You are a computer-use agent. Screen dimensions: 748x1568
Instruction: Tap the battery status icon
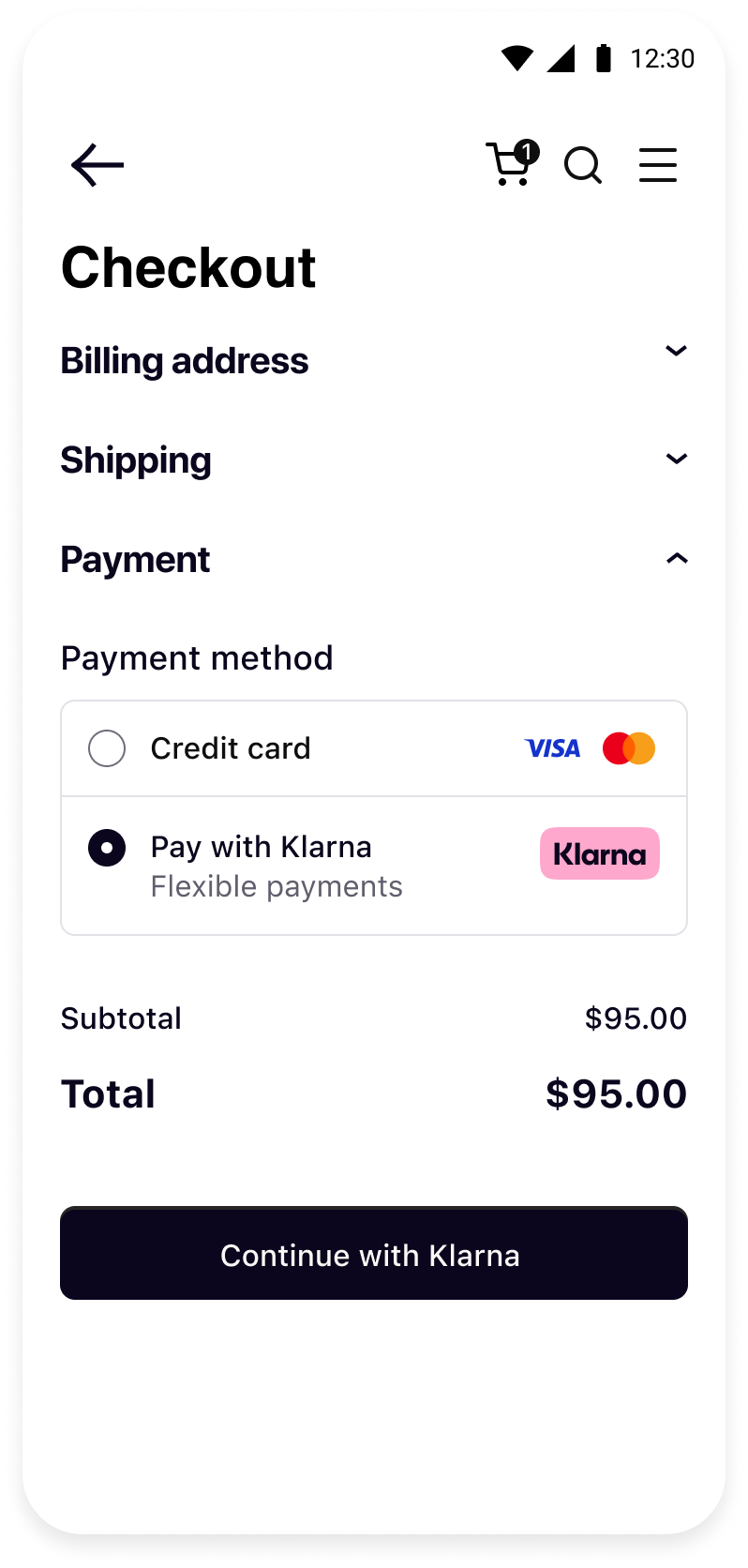click(604, 58)
